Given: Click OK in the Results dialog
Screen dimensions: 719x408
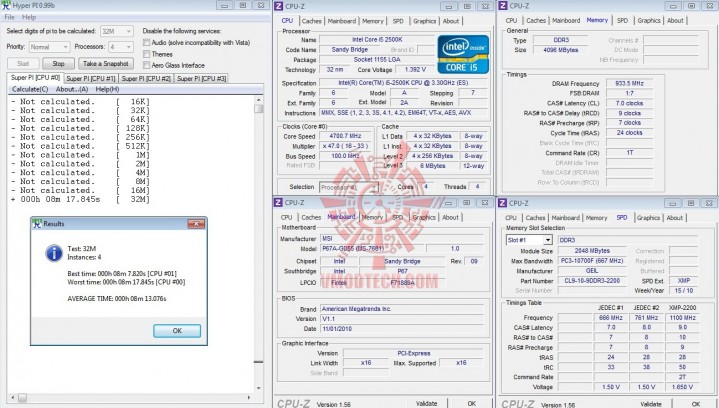Looking at the screenshot, I should (x=177, y=331).
